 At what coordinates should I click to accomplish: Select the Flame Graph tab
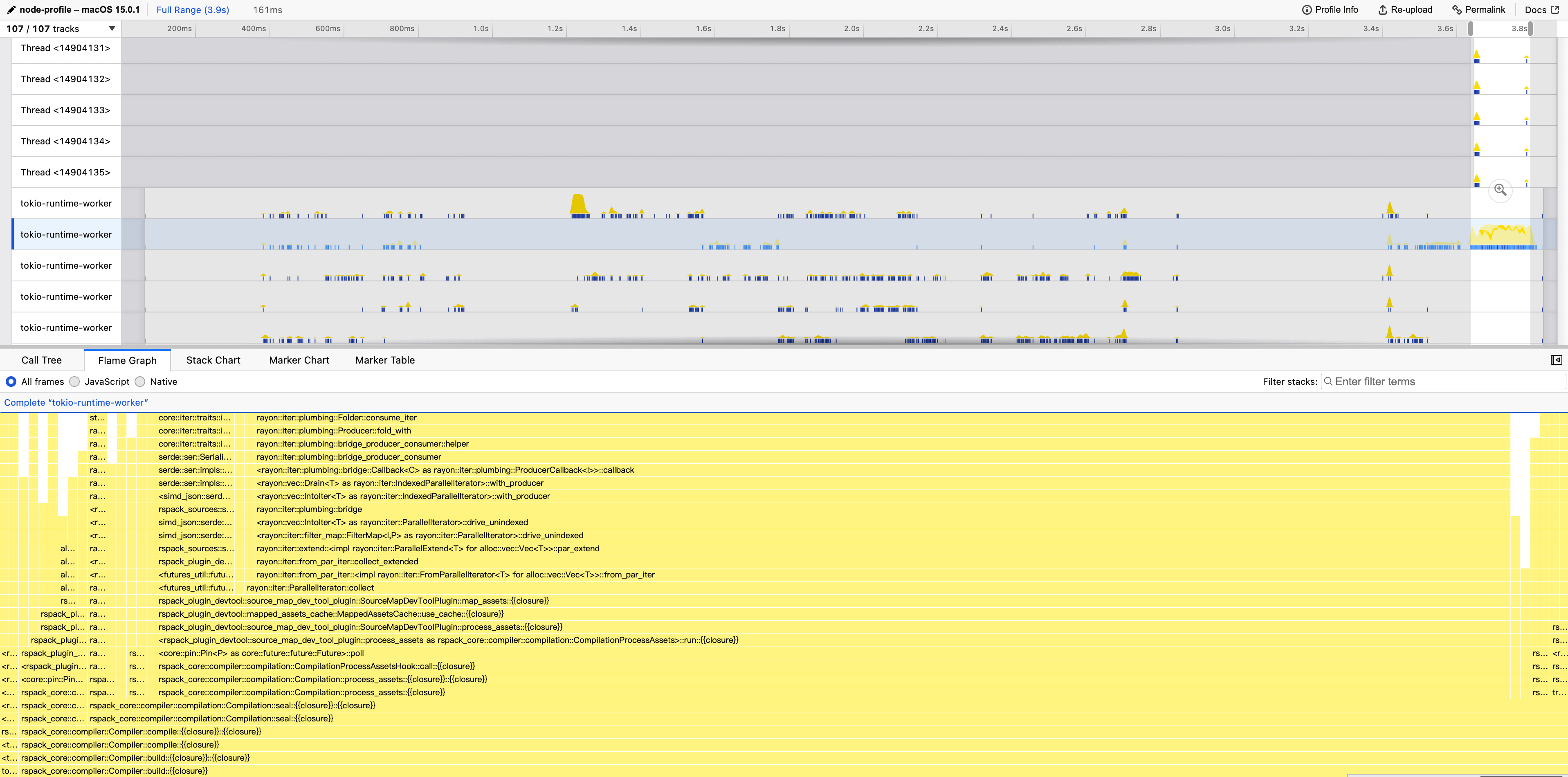point(127,360)
